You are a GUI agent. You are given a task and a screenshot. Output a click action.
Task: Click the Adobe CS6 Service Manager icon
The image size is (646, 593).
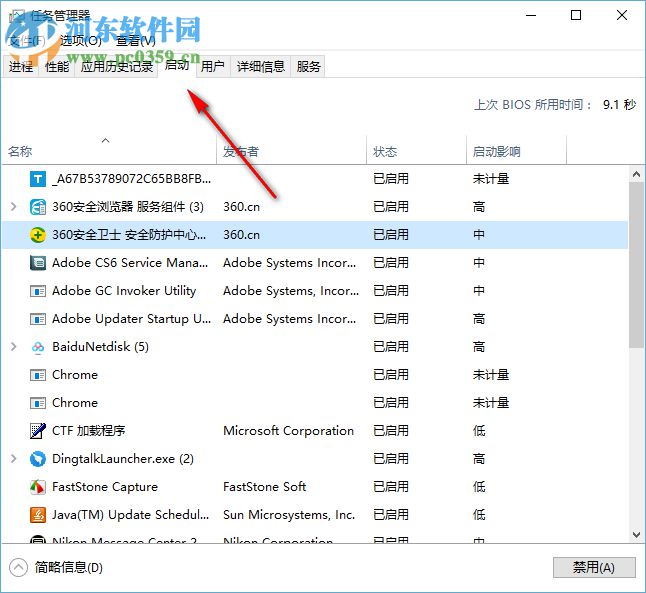point(38,263)
